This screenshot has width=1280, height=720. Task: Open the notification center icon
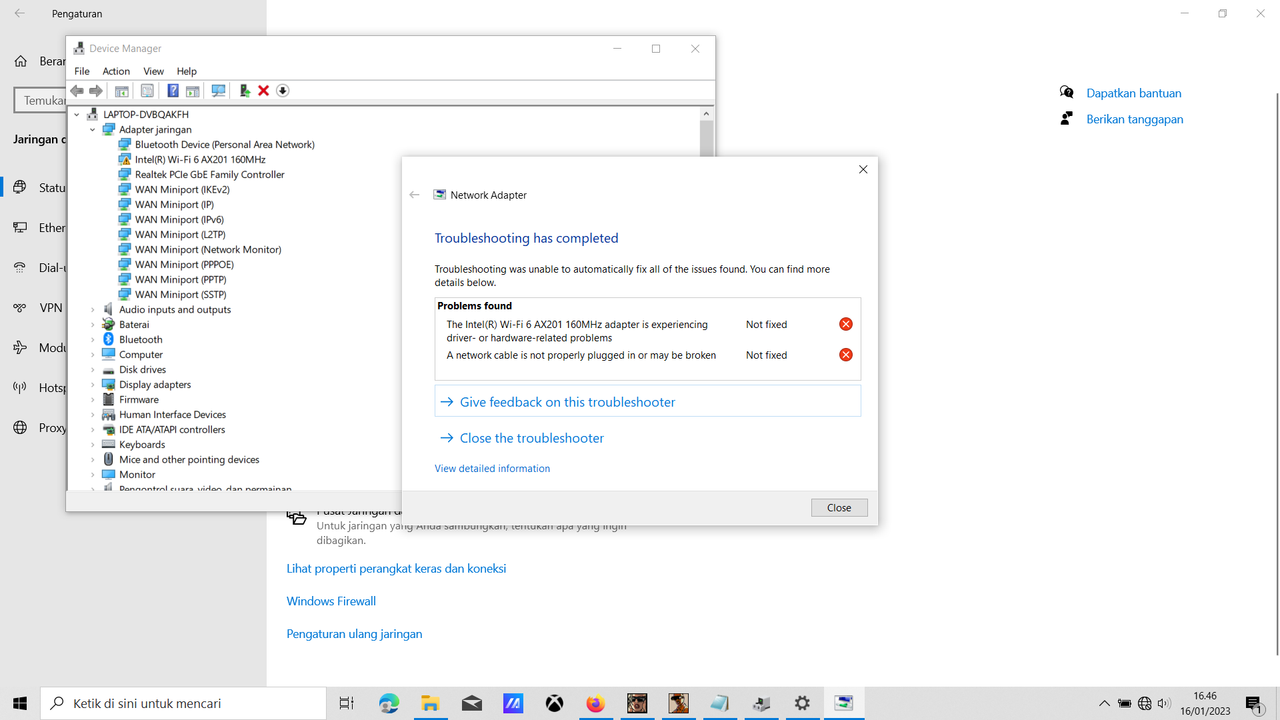coord(1254,703)
